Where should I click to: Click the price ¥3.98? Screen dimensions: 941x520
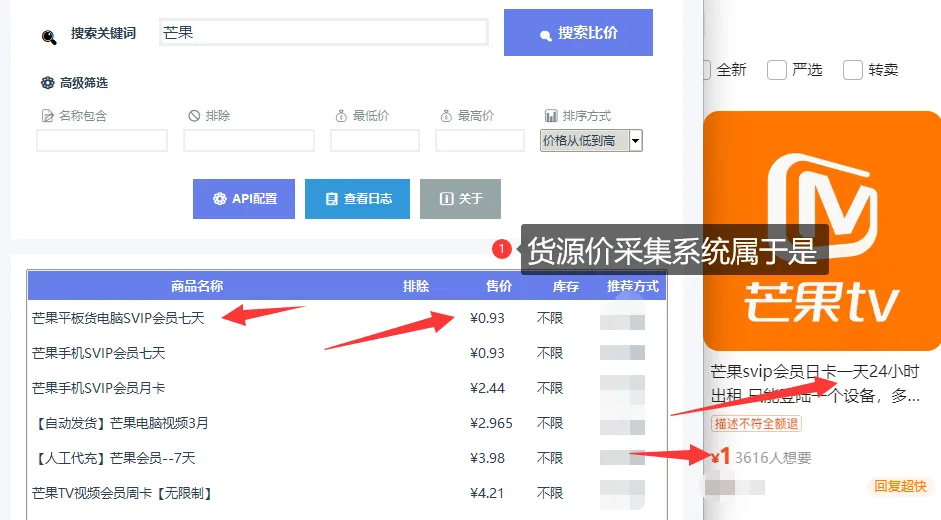pos(487,458)
